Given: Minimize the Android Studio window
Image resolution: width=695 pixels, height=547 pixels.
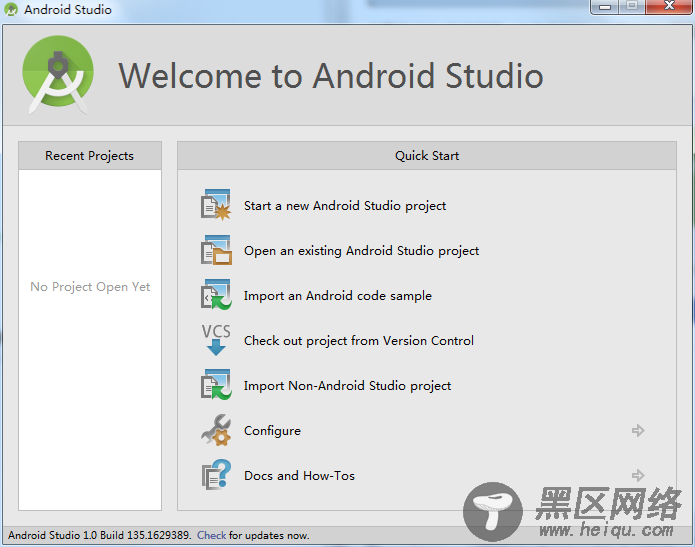Looking at the screenshot, I should (x=605, y=7).
